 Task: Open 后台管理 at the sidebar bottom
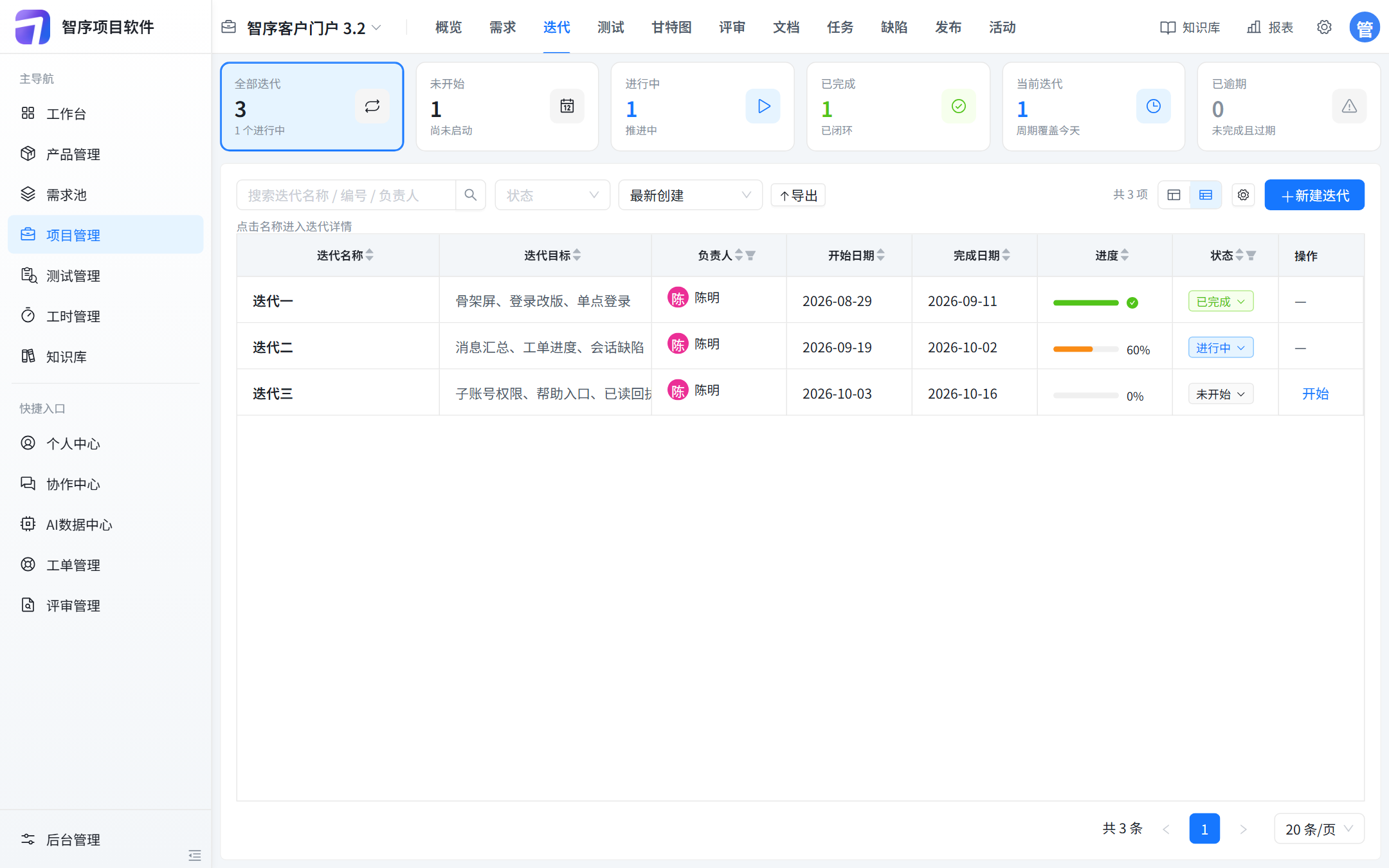[105, 840]
